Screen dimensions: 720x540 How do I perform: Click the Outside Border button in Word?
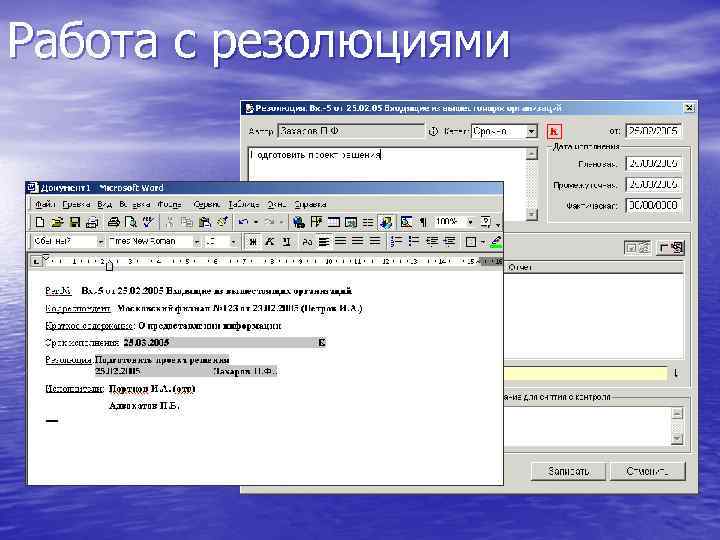(471, 242)
